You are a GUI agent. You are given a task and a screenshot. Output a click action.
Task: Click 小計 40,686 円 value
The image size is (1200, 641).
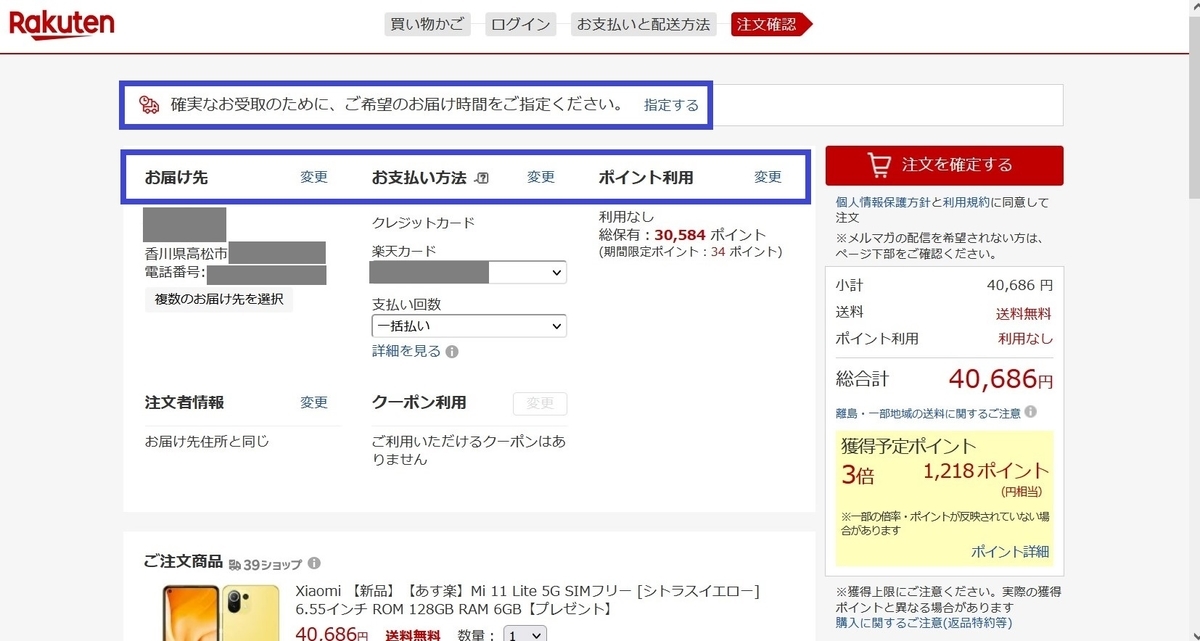[1019, 285]
